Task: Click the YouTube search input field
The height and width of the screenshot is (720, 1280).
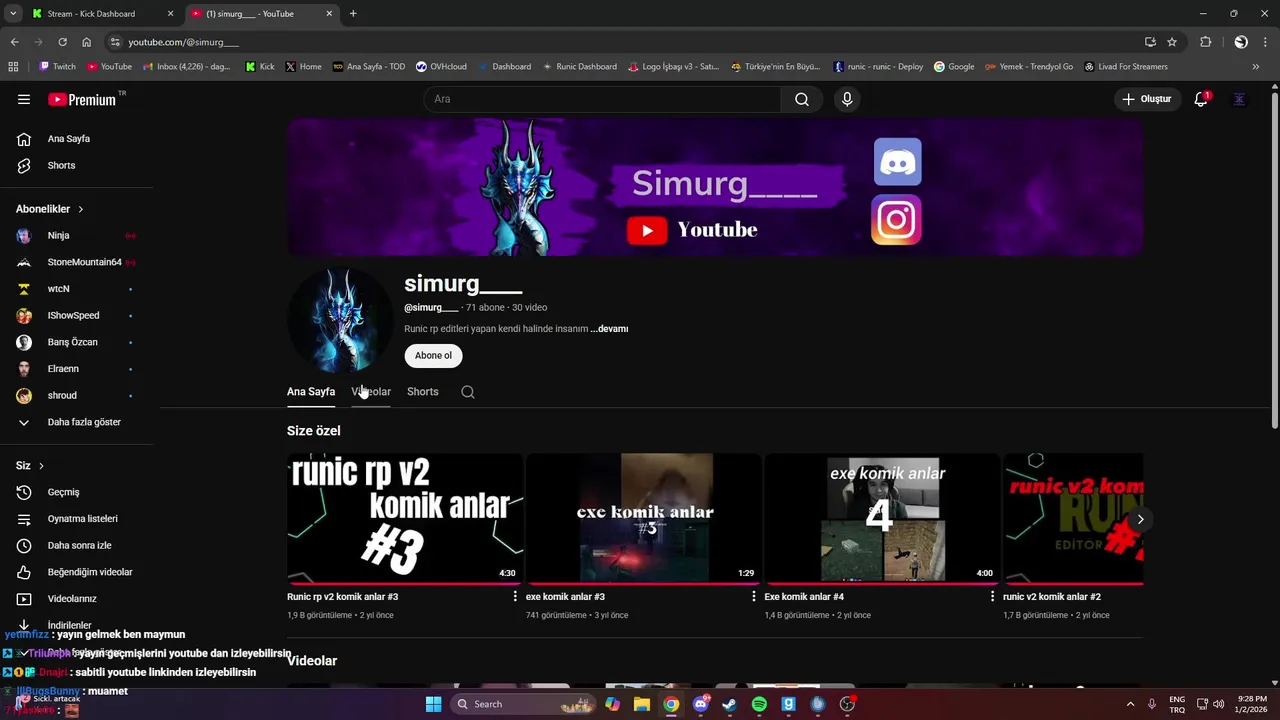Action: [x=602, y=99]
